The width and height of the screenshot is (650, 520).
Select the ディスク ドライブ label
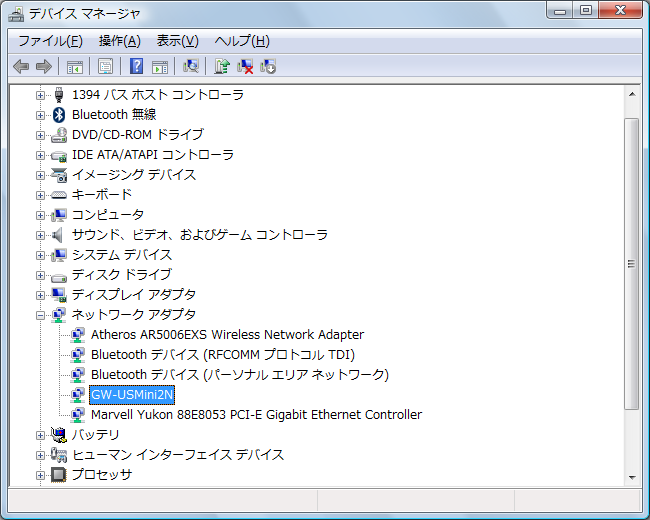[x=121, y=275]
